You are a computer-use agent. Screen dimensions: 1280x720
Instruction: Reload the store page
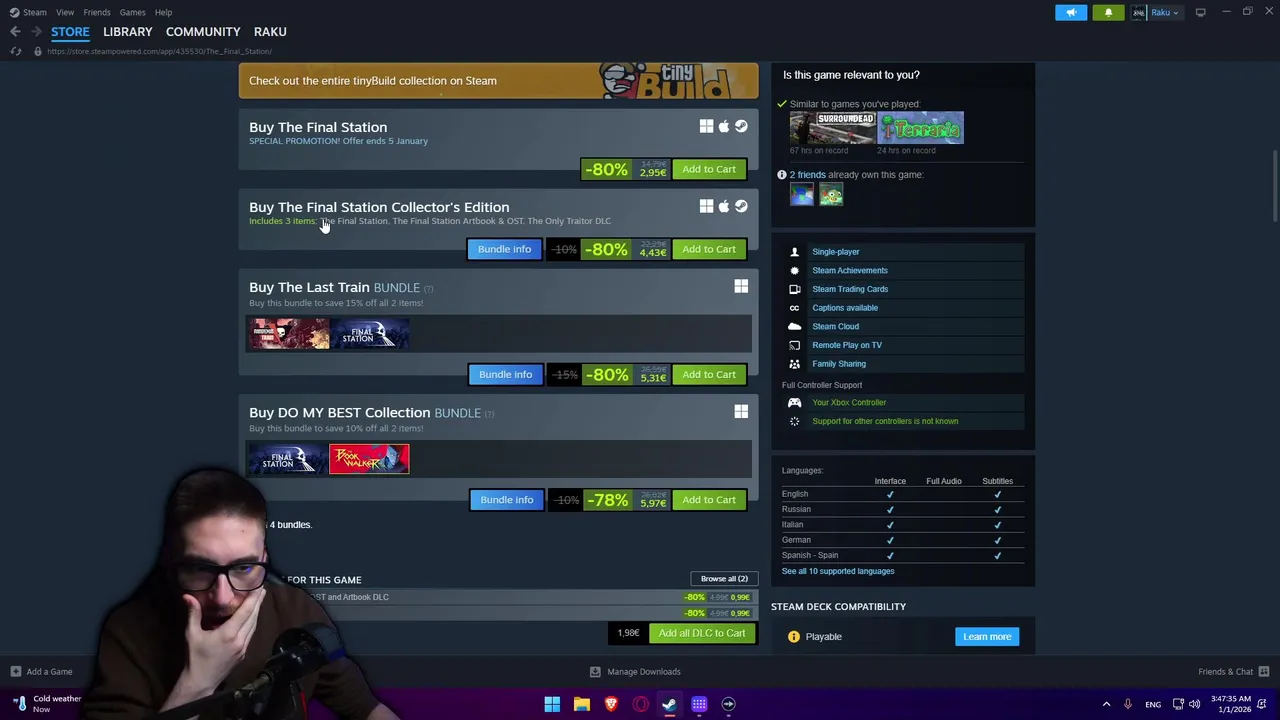pos(15,51)
